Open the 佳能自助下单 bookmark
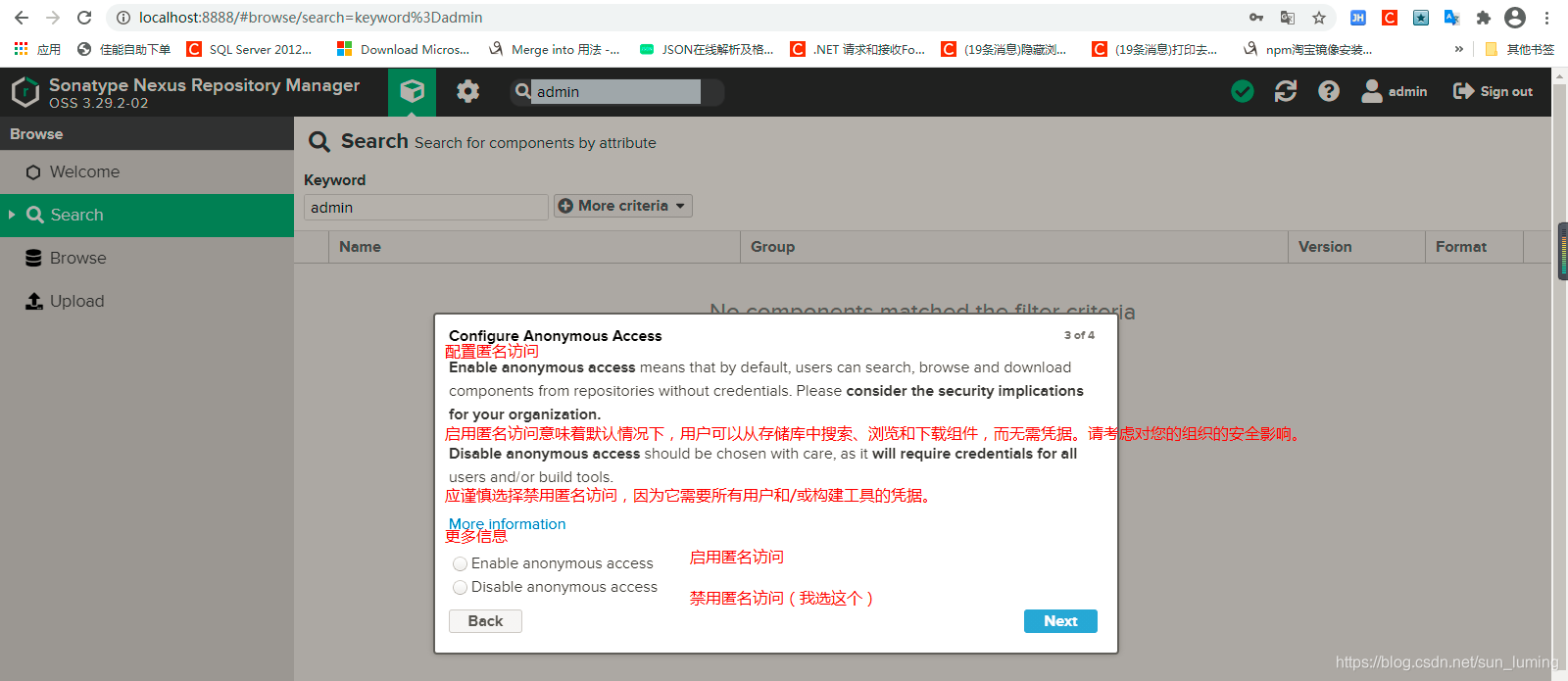This screenshot has height=681, width=1568. (x=123, y=49)
